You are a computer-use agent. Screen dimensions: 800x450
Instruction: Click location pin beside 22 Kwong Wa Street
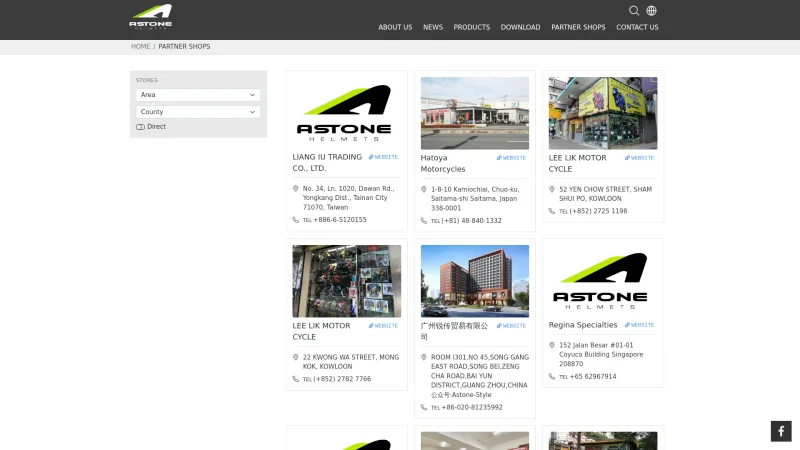295,358
